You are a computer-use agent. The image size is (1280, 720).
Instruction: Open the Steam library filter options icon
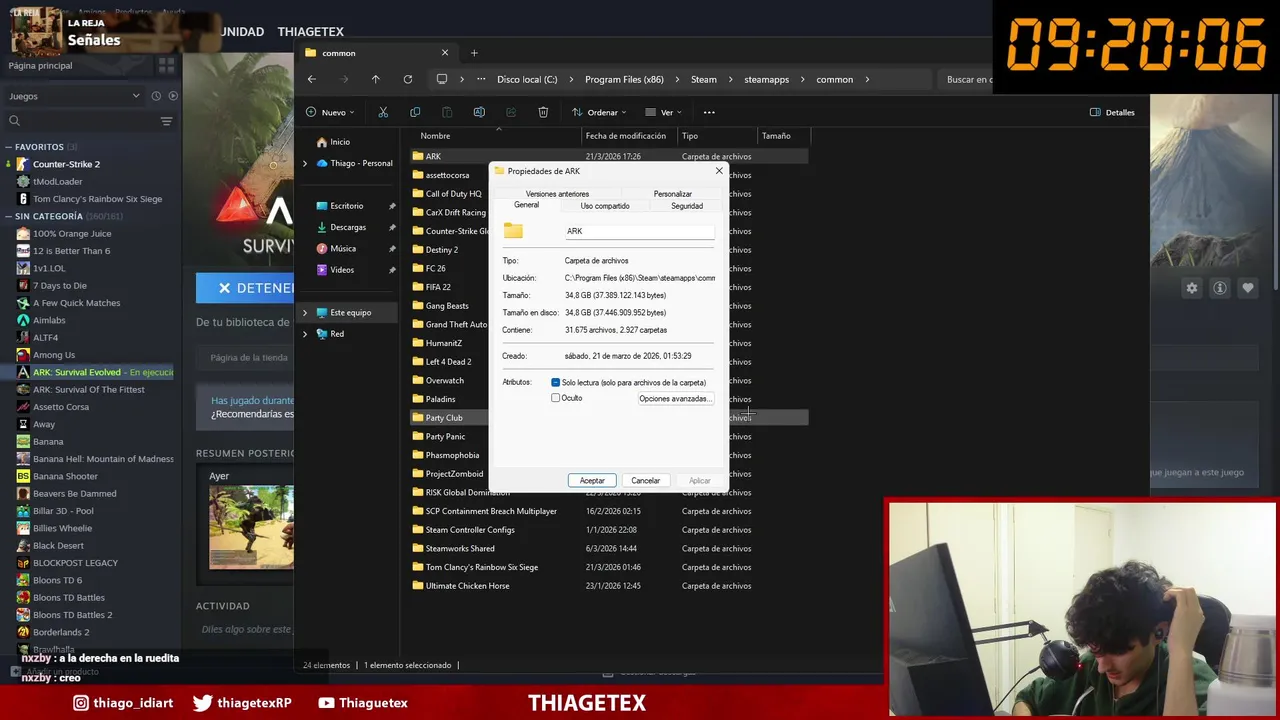(166, 121)
